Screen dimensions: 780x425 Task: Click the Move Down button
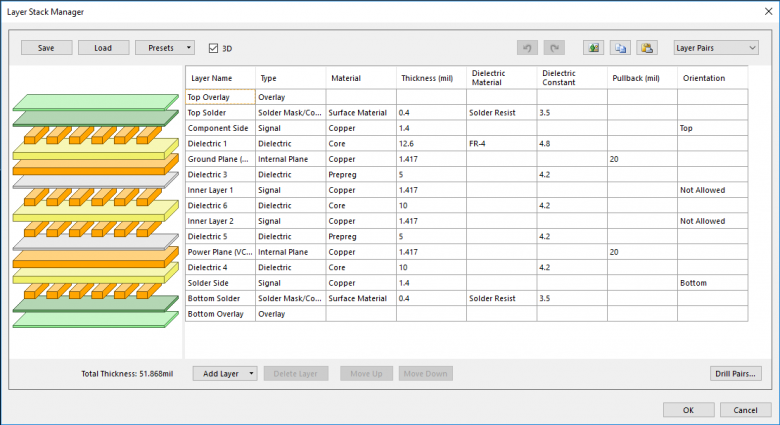pos(425,373)
